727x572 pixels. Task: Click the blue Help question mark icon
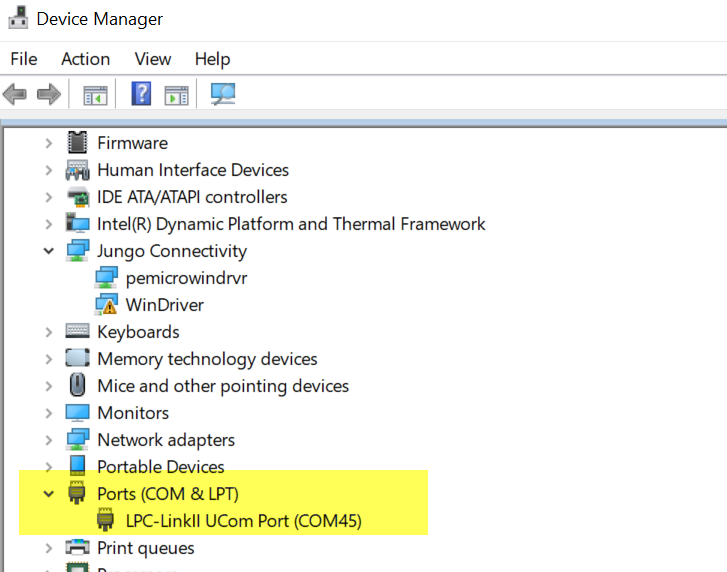[x=141, y=95]
